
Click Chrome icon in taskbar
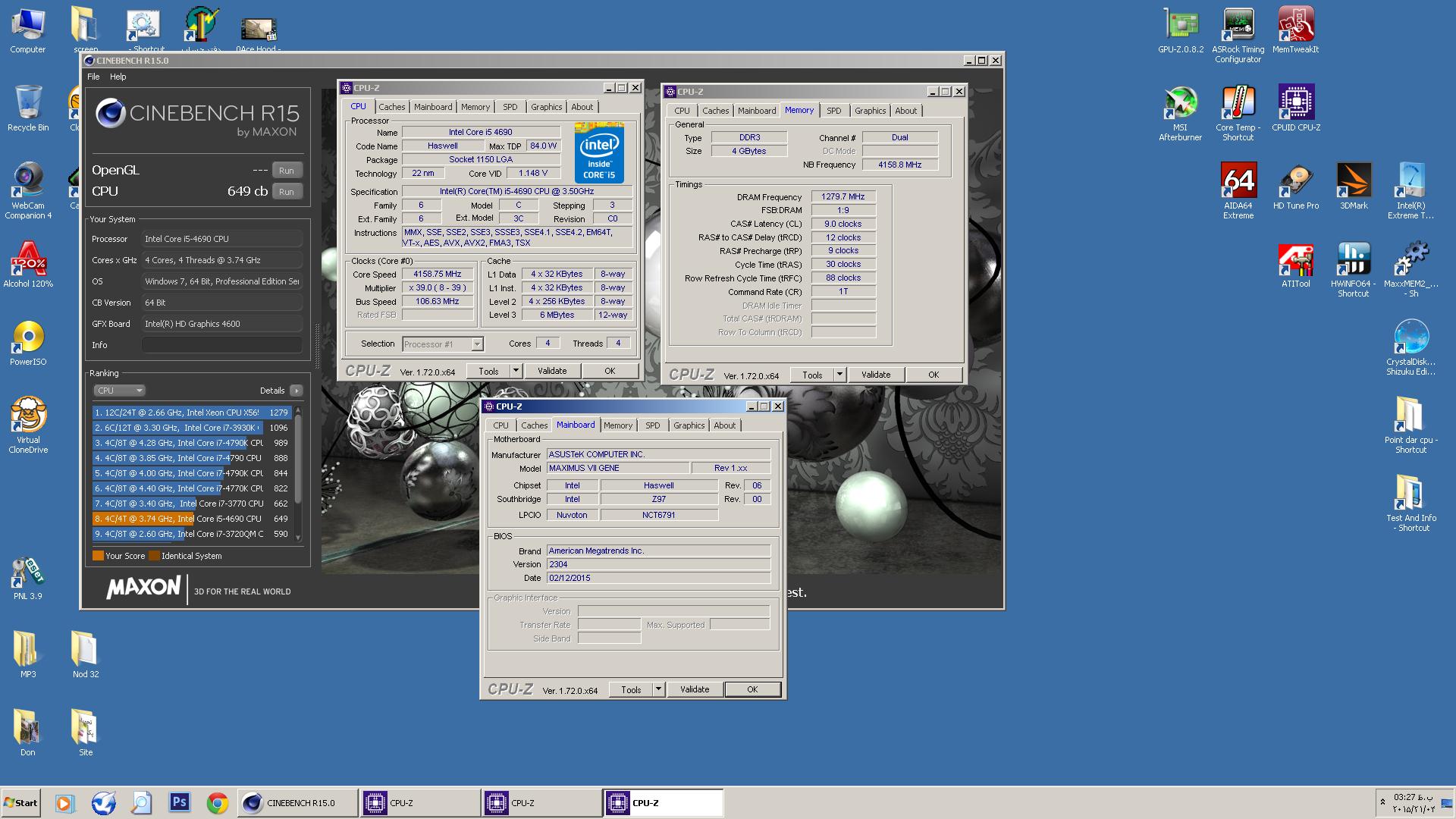pos(218,802)
